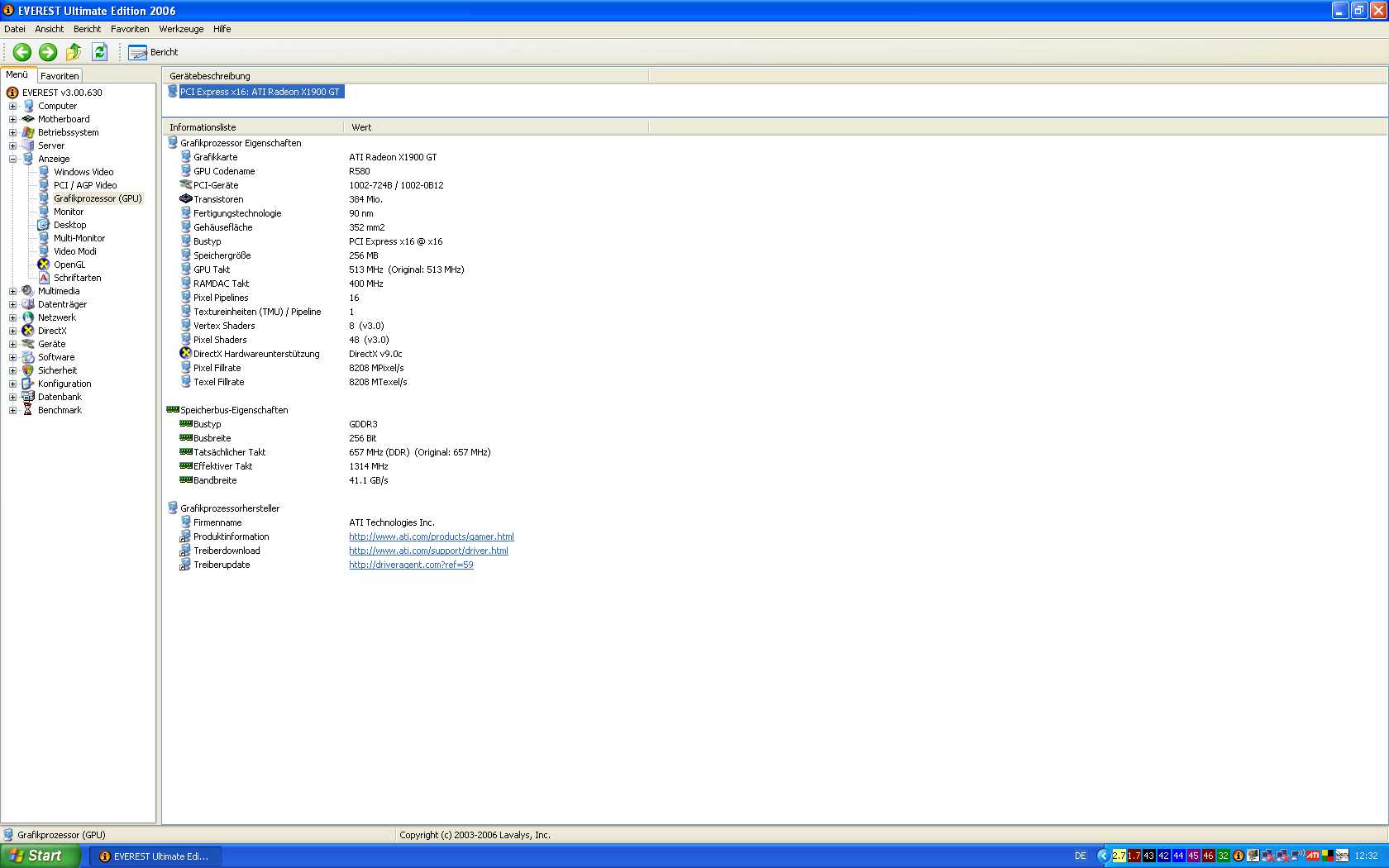Click the Treiberupdate link icon
The height and width of the screenshot is (868, 1389).
click(x=185, y=565)
